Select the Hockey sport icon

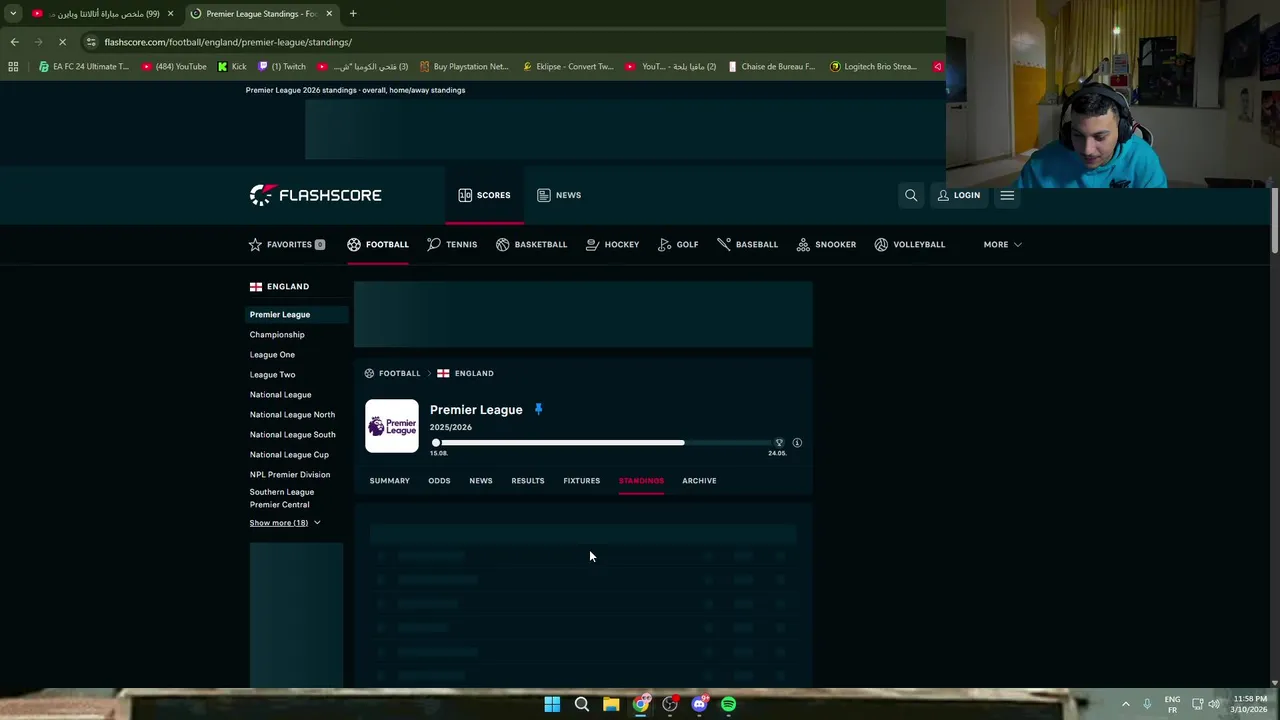coord(593,244)
